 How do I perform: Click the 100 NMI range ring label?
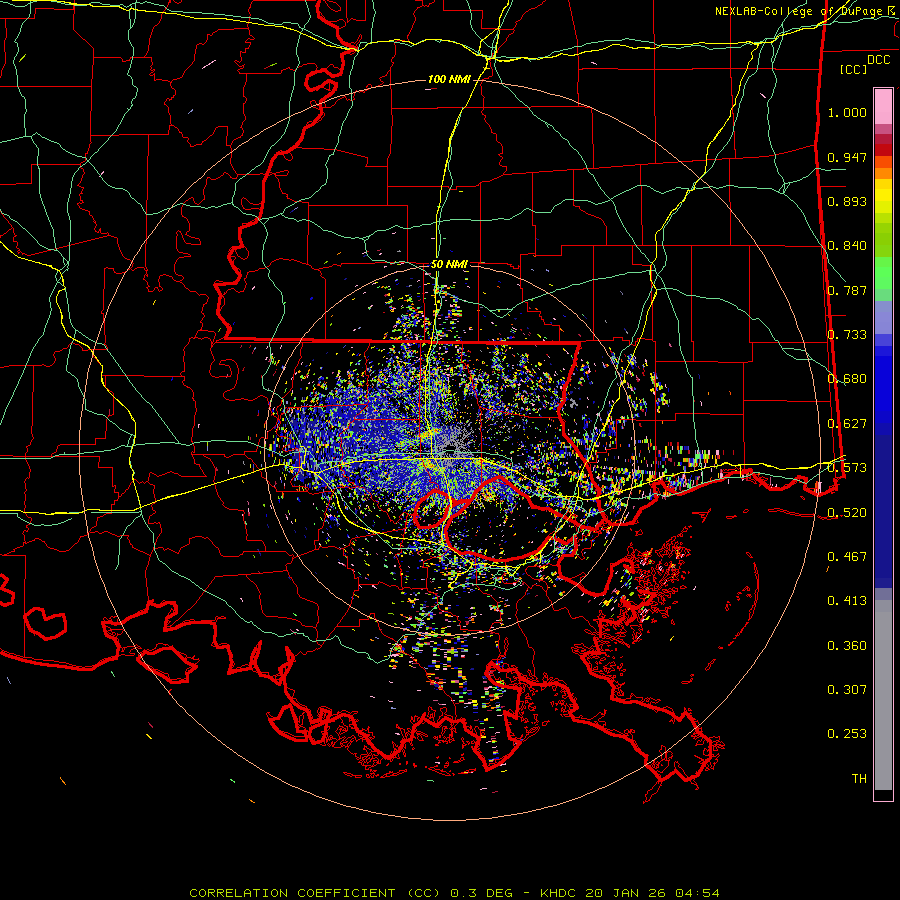click(449, 79)
